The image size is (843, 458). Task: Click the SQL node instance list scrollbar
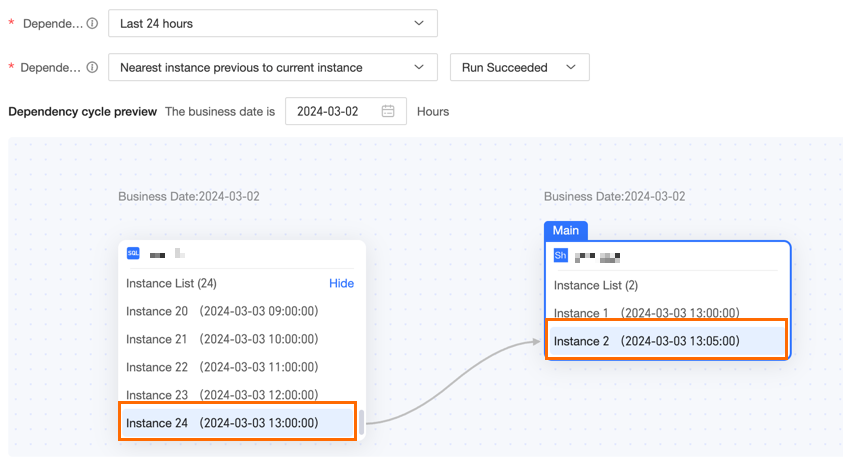362,422
